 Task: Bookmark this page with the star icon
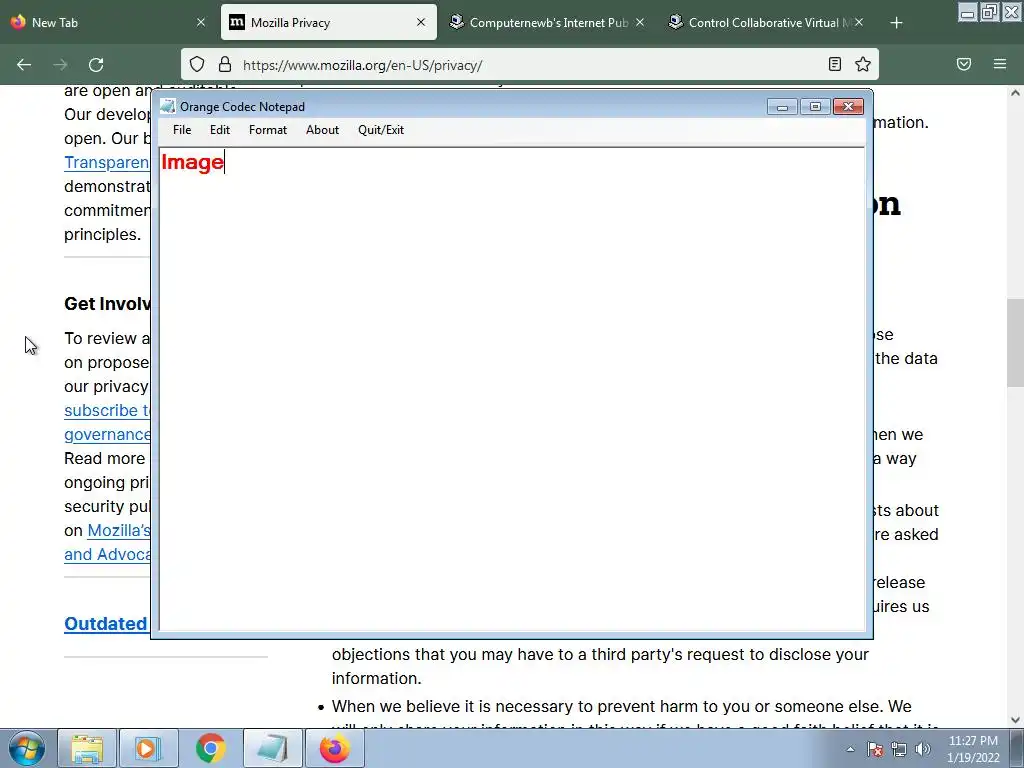click(x=863, y=64)
